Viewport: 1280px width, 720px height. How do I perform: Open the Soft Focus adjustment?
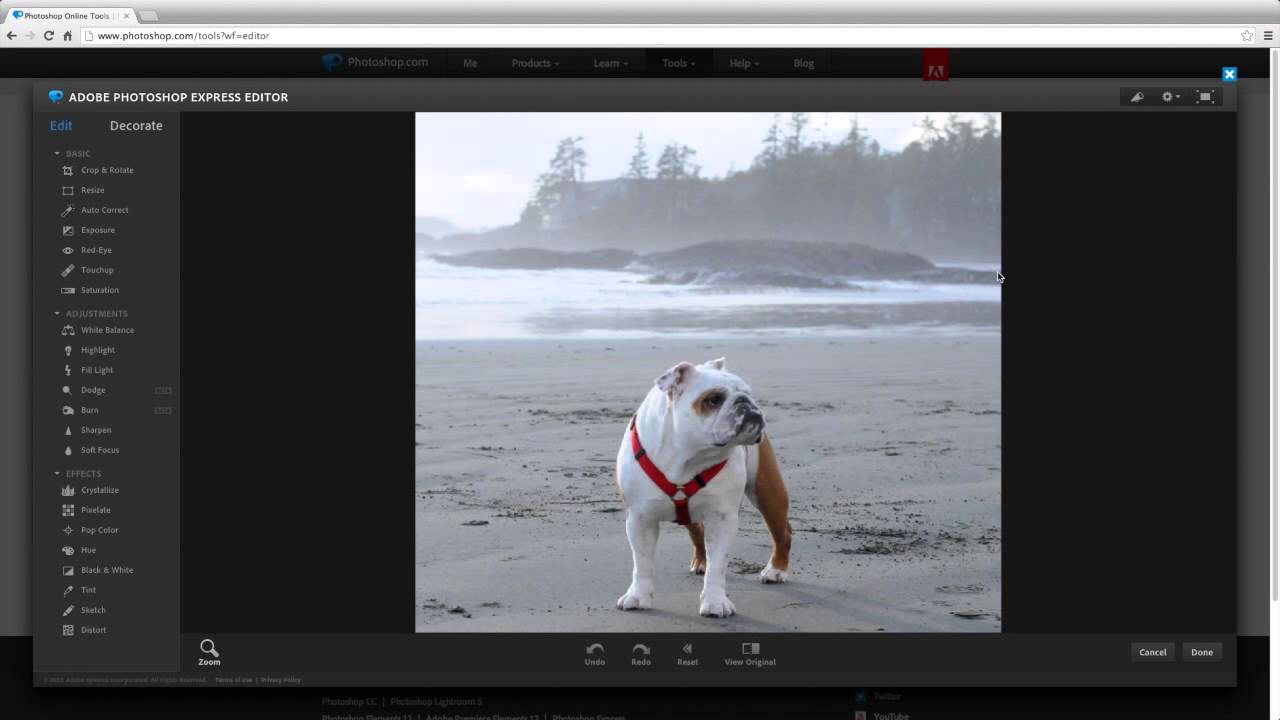[90, 450]
